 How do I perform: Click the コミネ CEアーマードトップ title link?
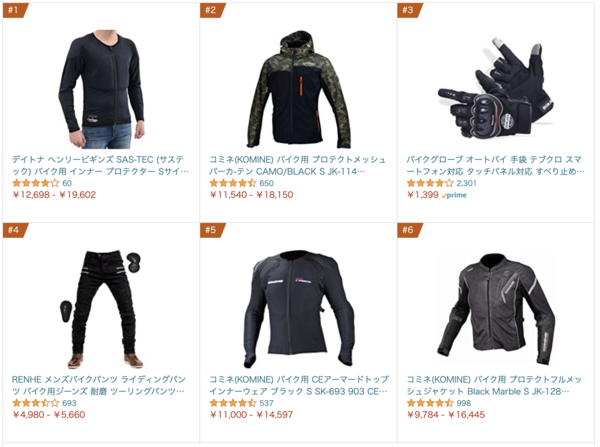point(299,385)
